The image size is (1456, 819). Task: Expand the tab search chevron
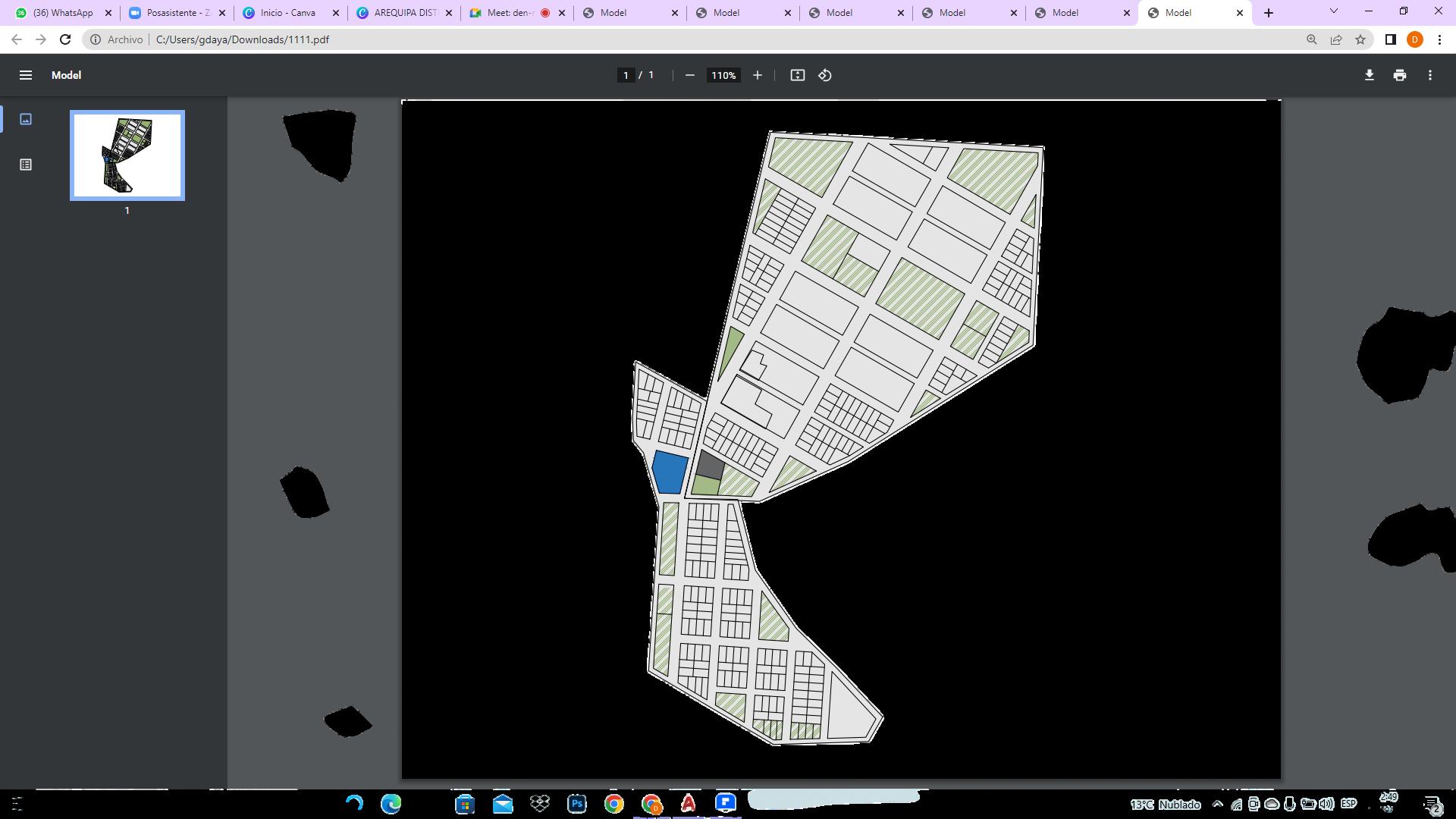click(1333, 11)
